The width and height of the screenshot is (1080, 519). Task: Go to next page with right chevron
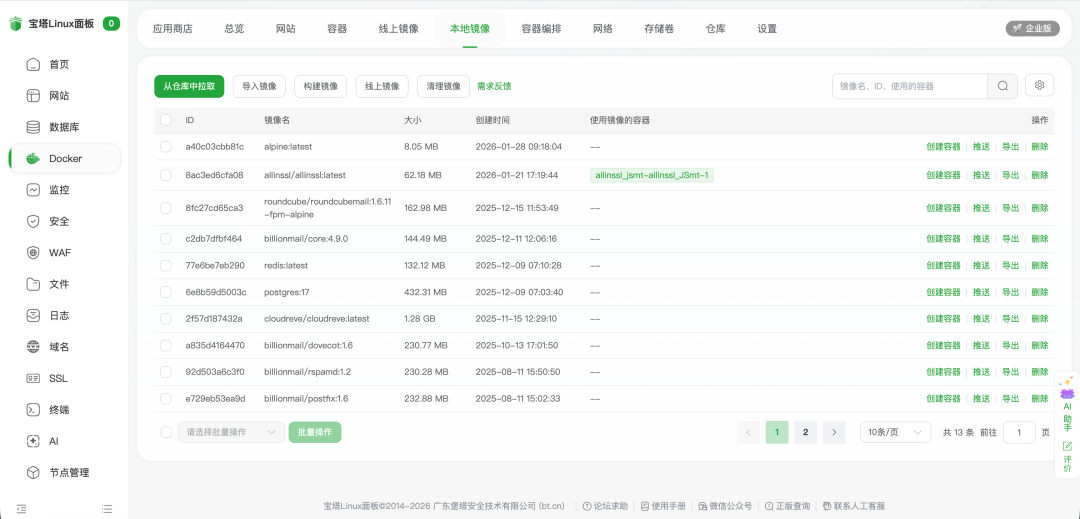tap(834, 432)
